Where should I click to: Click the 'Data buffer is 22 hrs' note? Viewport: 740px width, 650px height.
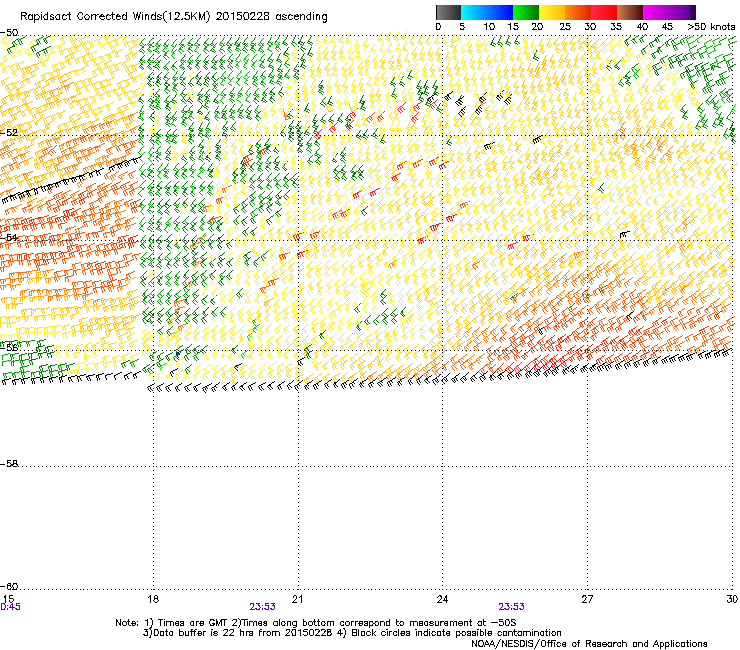(352, 633)
